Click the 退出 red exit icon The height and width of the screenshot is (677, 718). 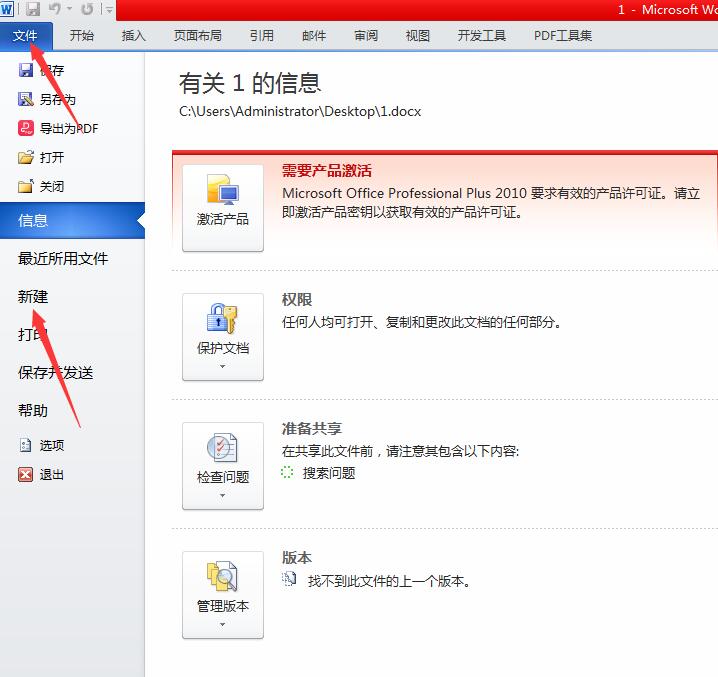26,475
